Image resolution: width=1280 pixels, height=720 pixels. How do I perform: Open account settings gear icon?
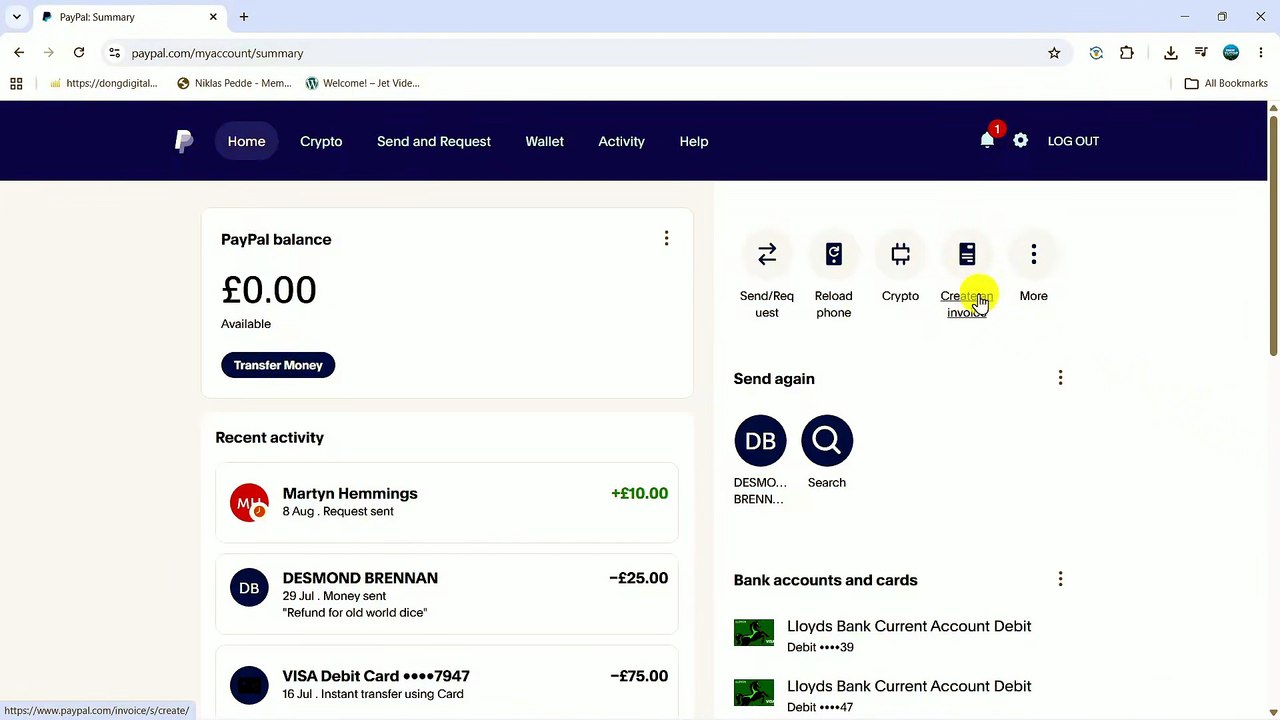pos(1020,141)
